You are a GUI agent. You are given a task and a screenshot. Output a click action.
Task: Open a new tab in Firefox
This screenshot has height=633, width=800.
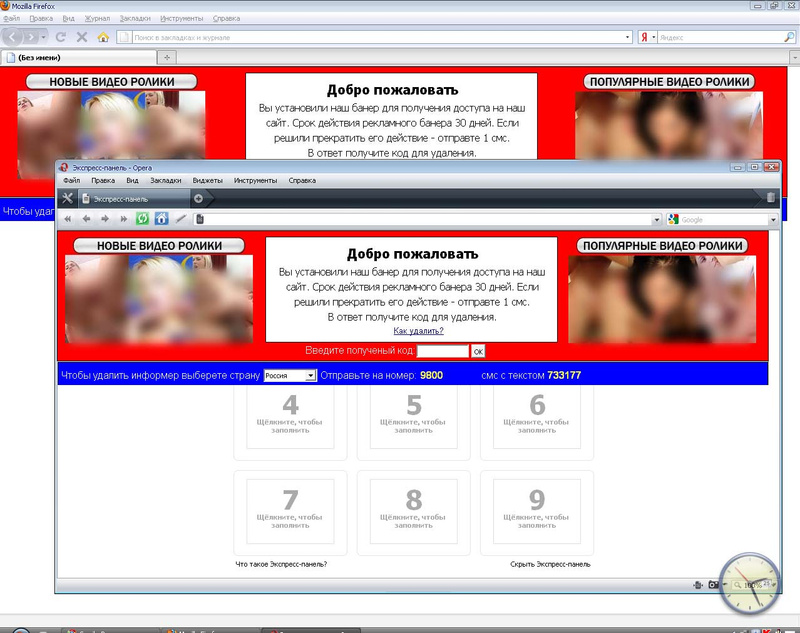[x=167, y=58]
